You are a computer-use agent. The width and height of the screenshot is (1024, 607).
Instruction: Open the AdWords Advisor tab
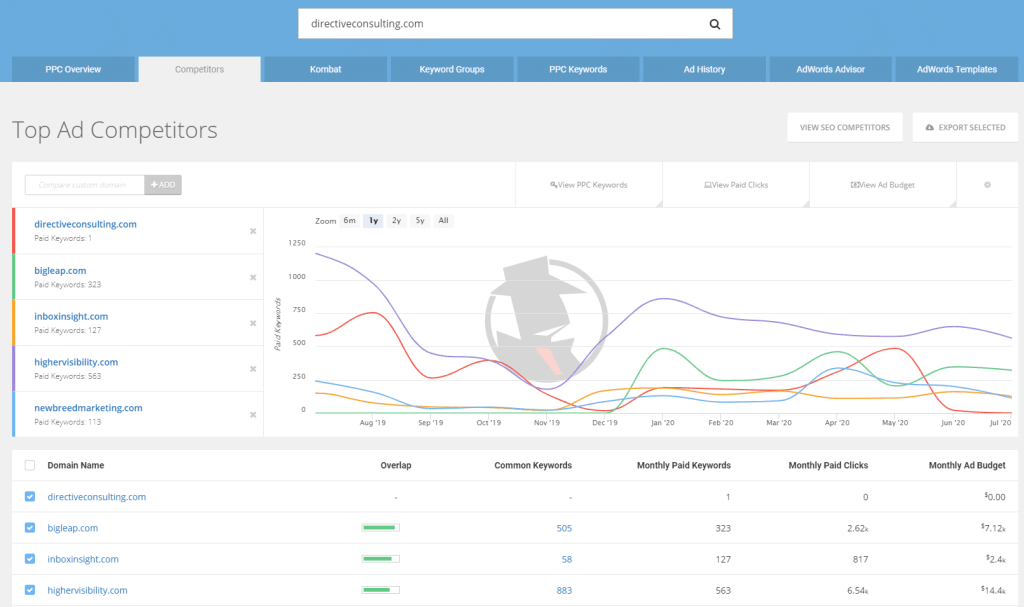tap(831, 69)
